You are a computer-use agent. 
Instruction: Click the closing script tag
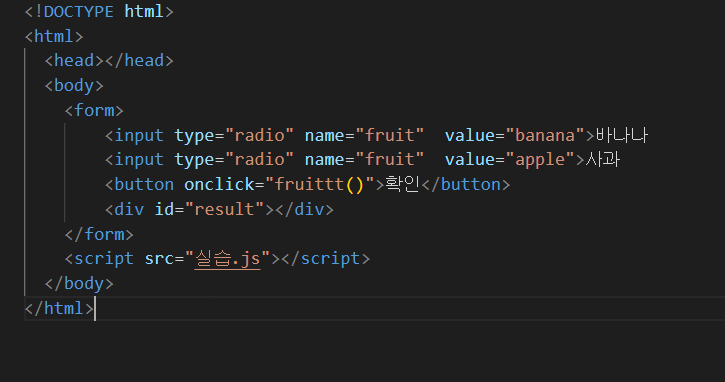pos(326,259)
